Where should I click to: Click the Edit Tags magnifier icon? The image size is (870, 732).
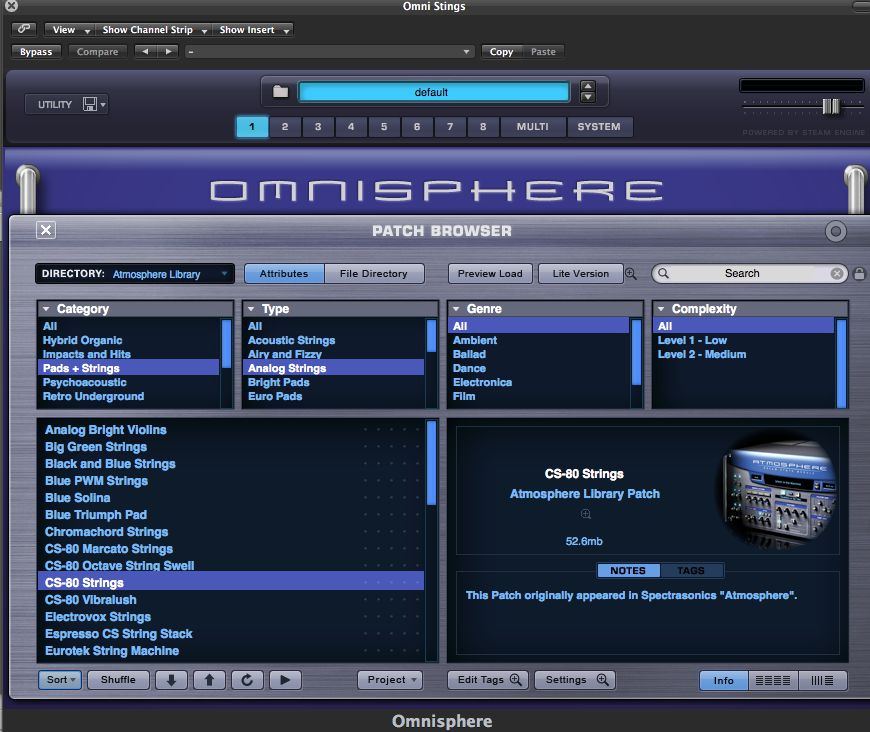(x=515, y=680)
